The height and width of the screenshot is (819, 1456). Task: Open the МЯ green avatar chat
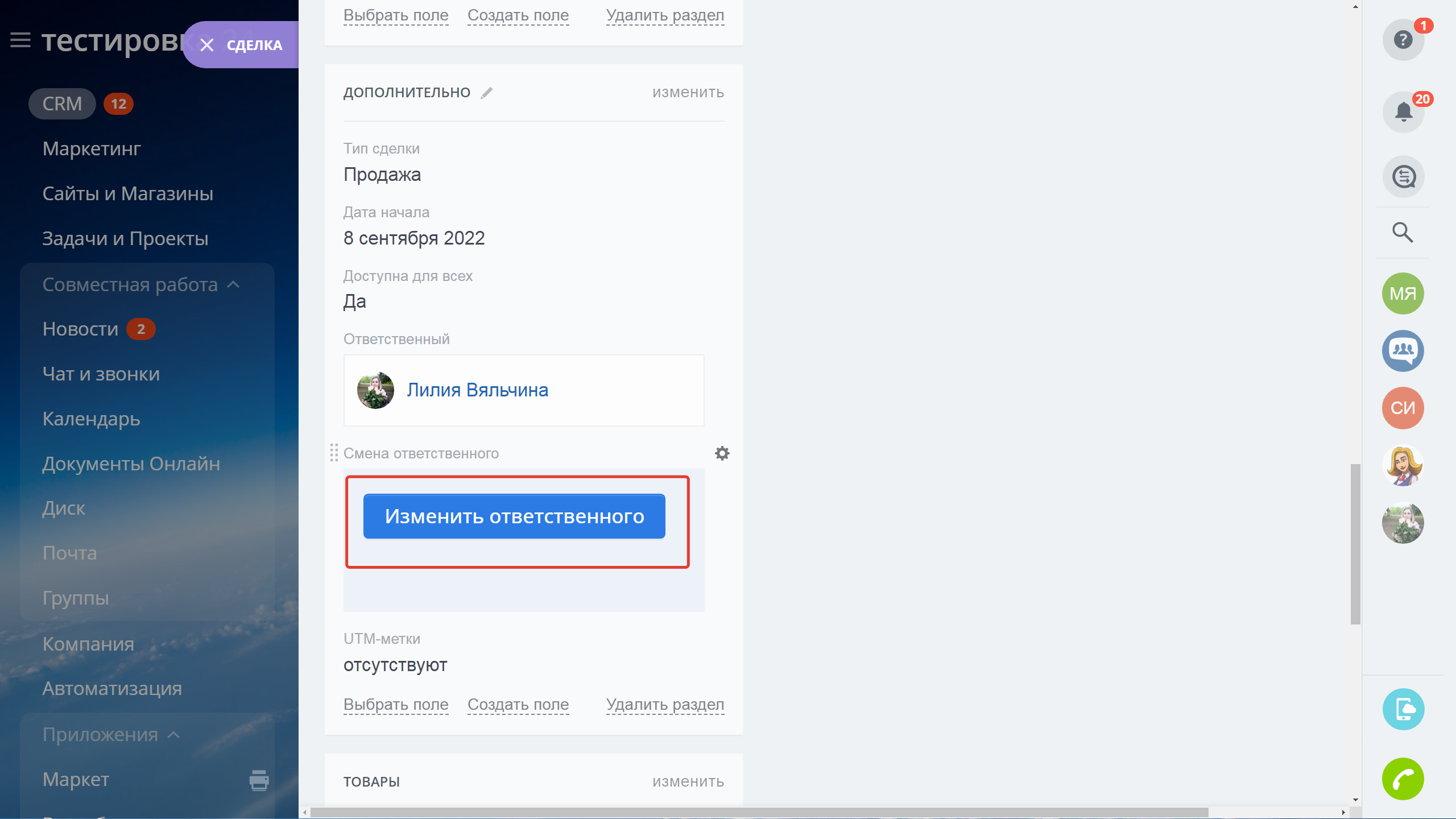[1403, 293]
